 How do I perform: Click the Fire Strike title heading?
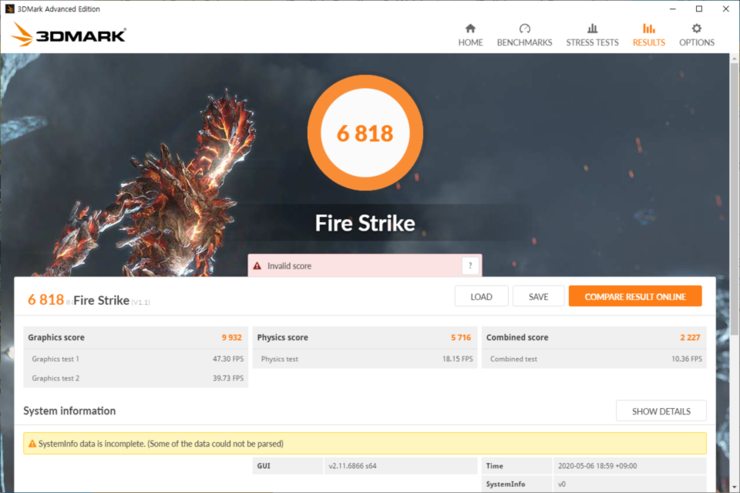pyautogui.click(x=365, y=223)
